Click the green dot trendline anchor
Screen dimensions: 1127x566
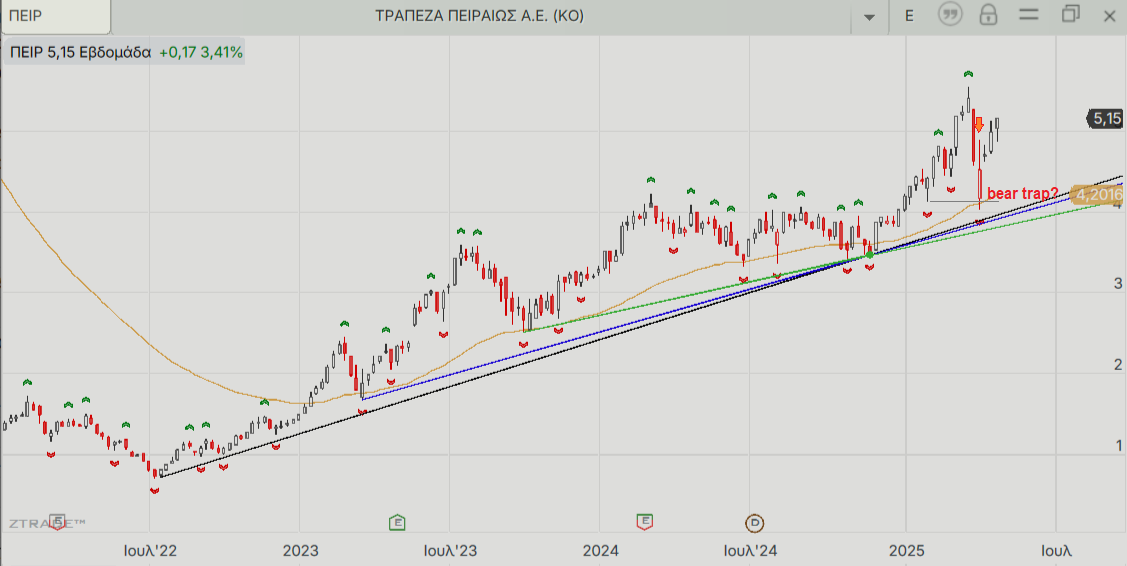click(x=870, y=255)
